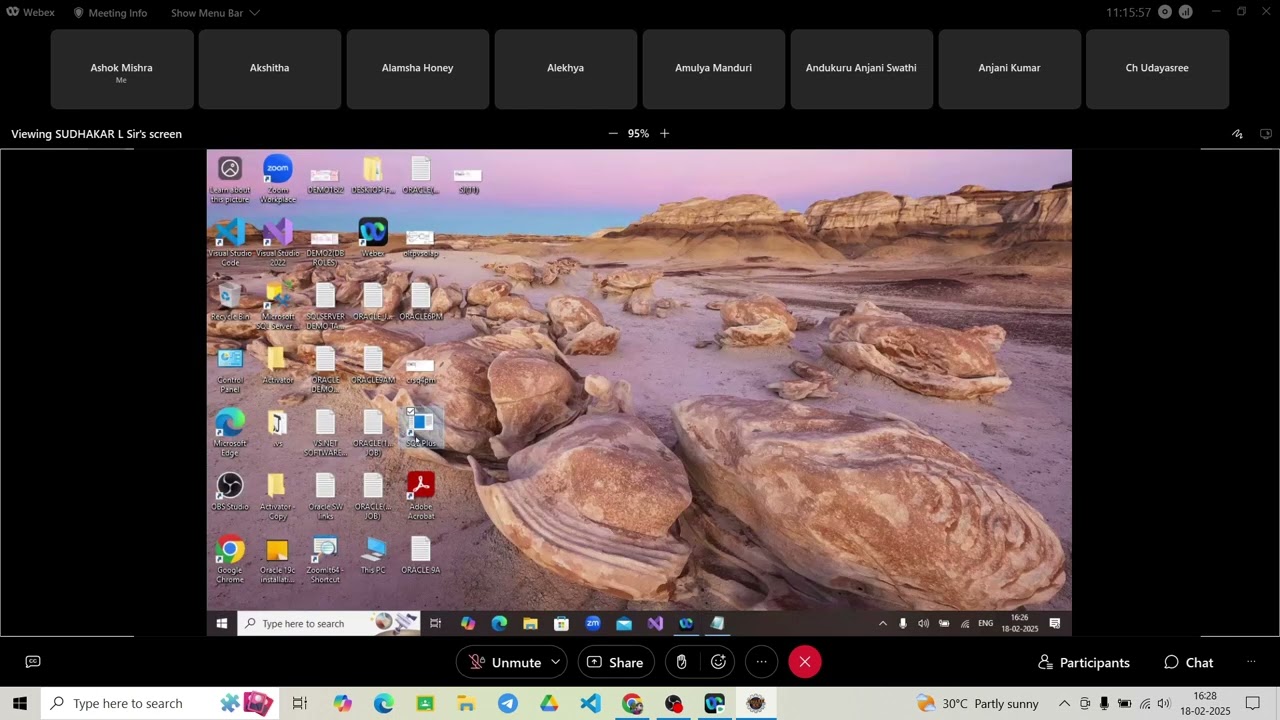The image size is (1280, 720).
Task: Expand the Show Menu Bar chevron
Action: click(254, 13)
